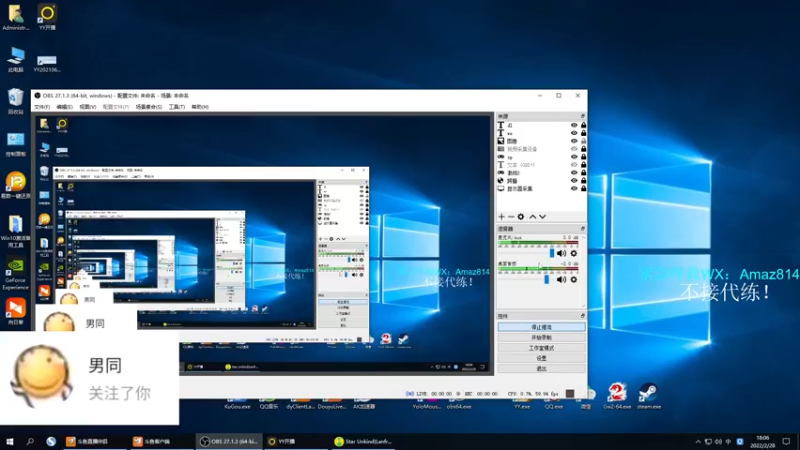This screenshot has width=800, height=450.
Task: Select YY202106 desktop shortcut
Action: [47, 62]
